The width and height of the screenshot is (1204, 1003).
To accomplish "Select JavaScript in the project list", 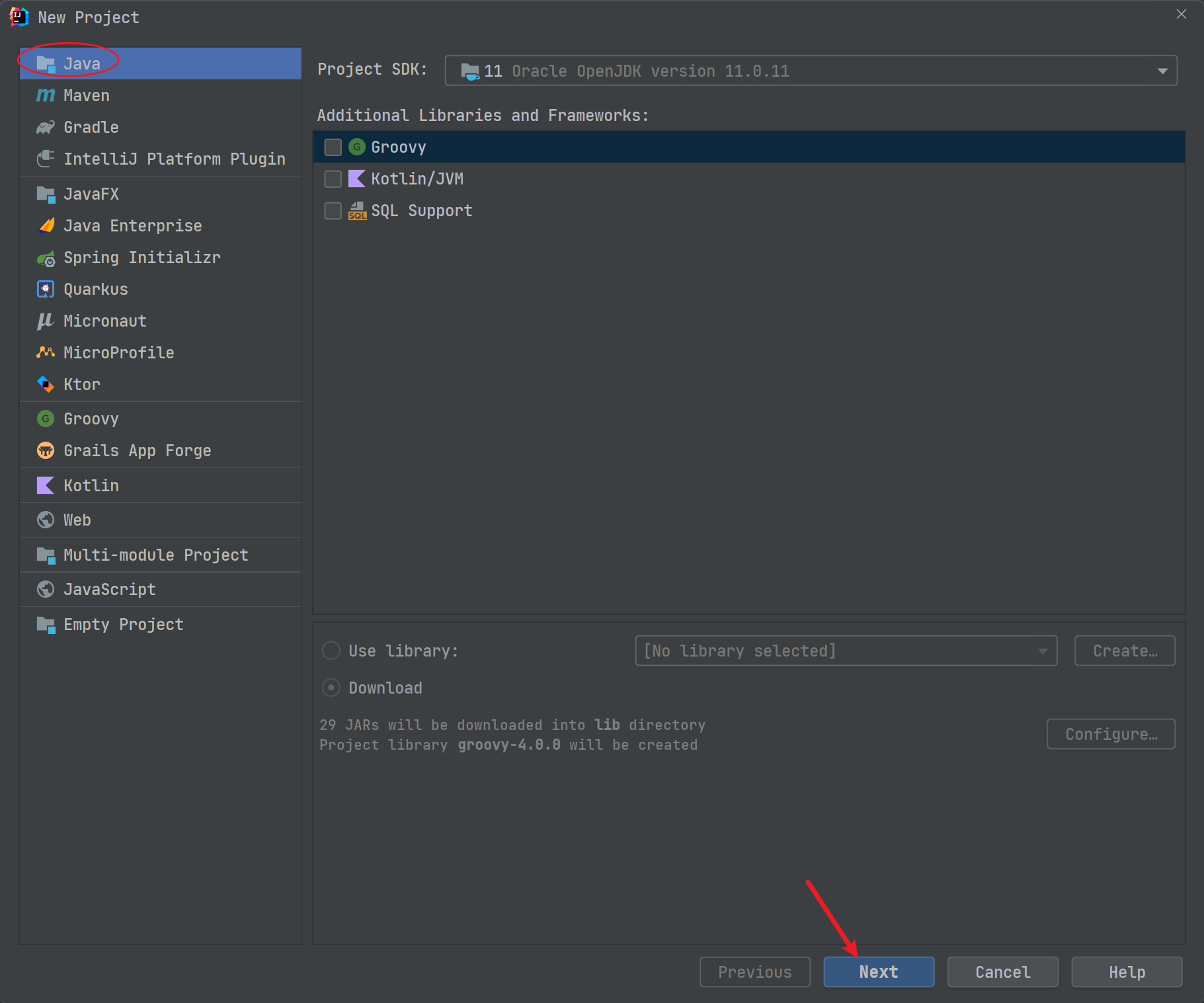I will click(161, 589).
